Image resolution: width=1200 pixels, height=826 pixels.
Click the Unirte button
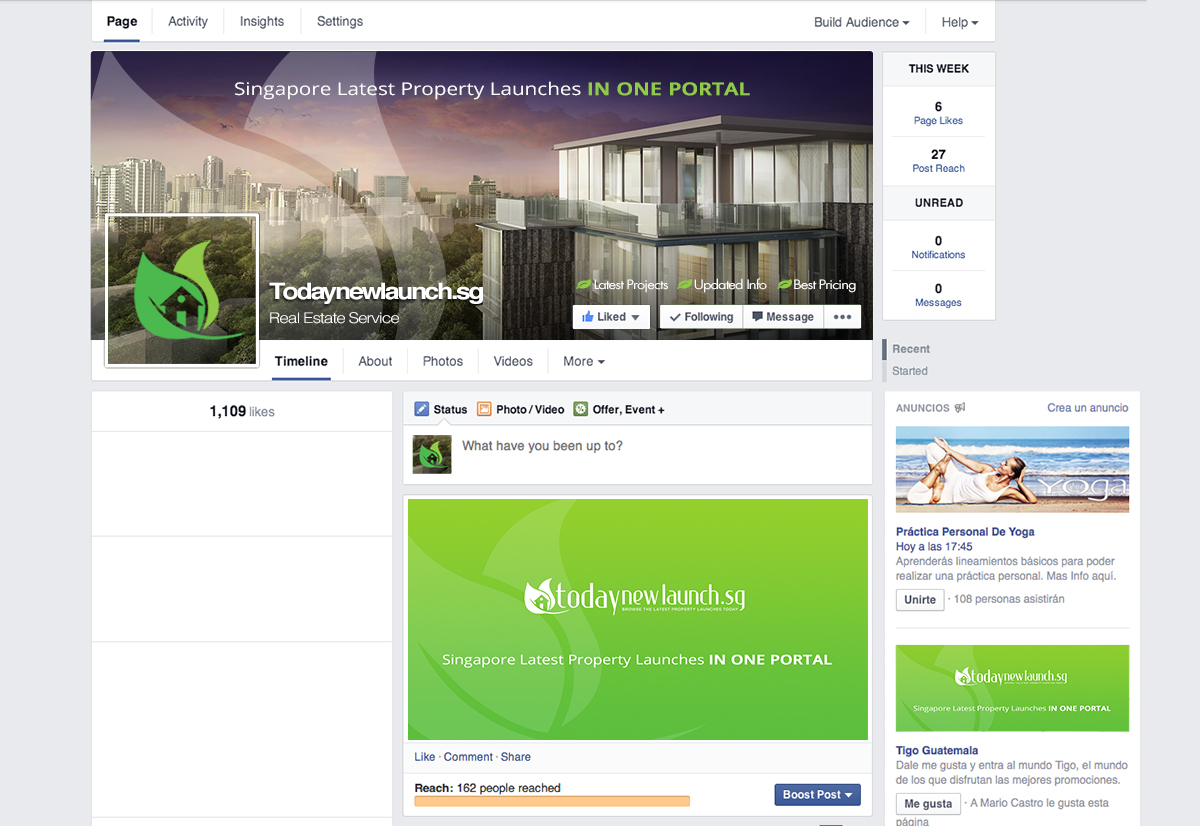click(920, 600)
